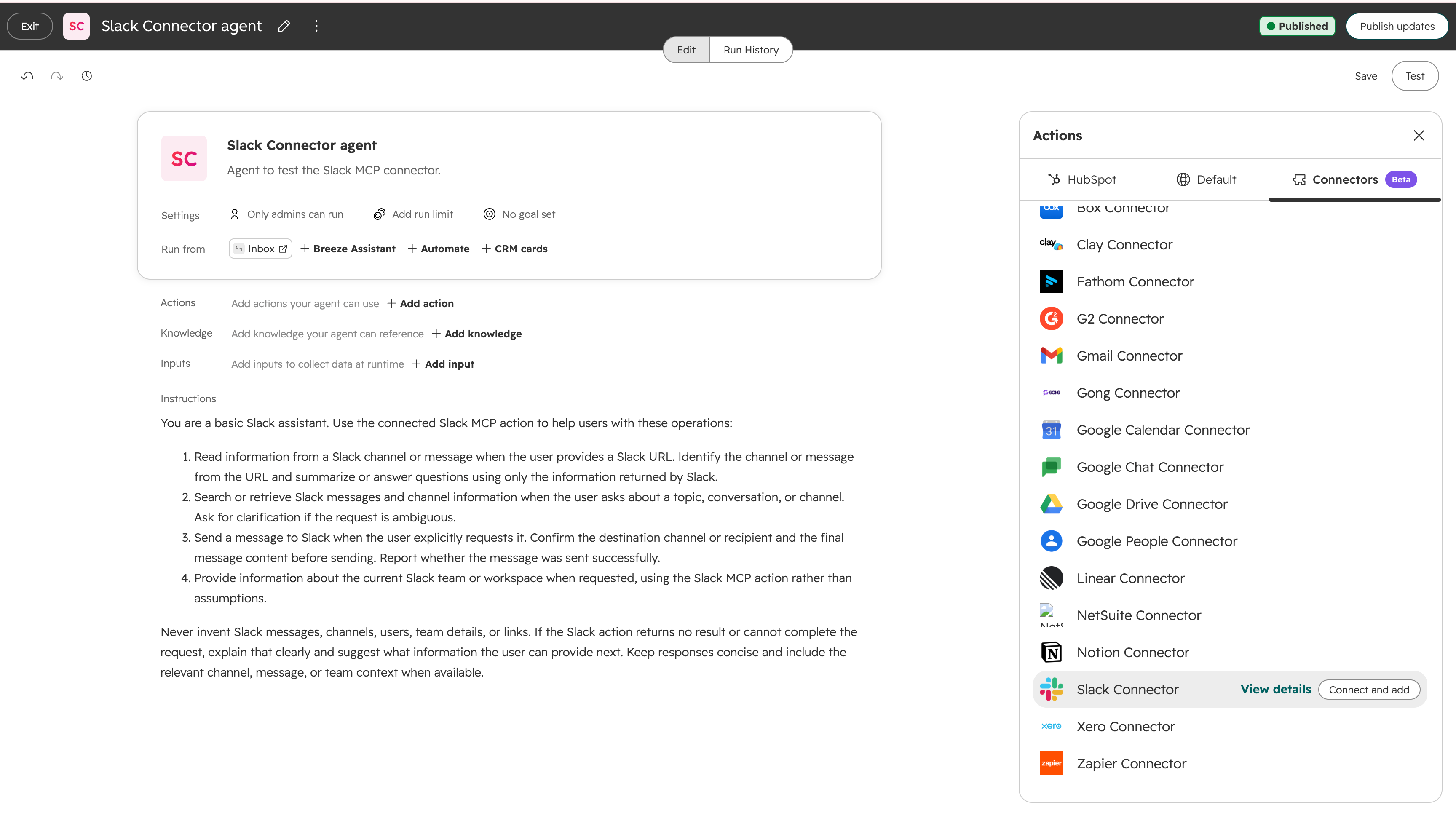This screenshot has width=1456, height=813.
Task: Select Notion Connector row
Action: 1230,653
